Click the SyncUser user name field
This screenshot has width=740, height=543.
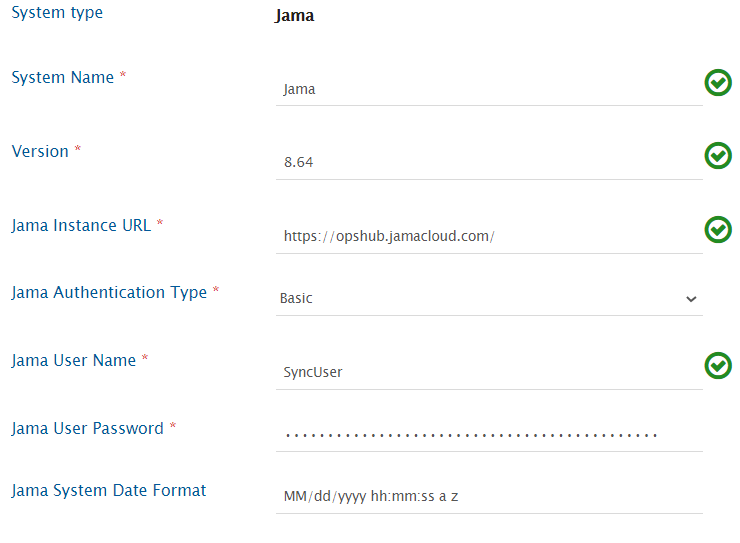pos(489,372)
